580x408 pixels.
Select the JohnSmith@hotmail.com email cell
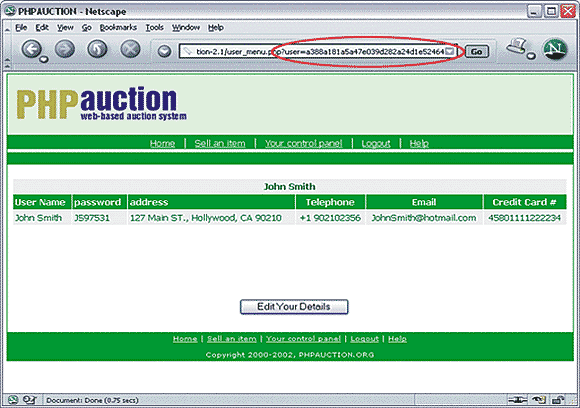(424, 218)
